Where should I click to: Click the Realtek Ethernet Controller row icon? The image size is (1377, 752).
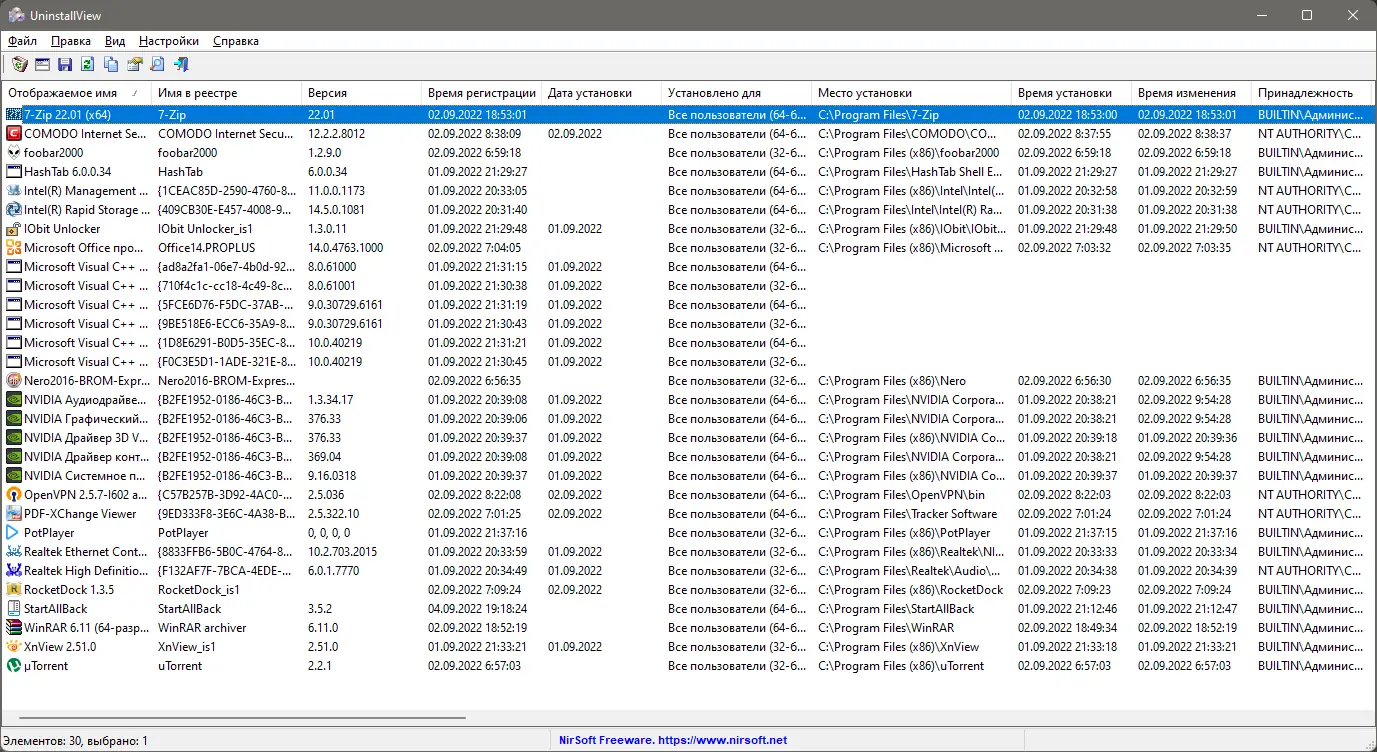point(14,552)
